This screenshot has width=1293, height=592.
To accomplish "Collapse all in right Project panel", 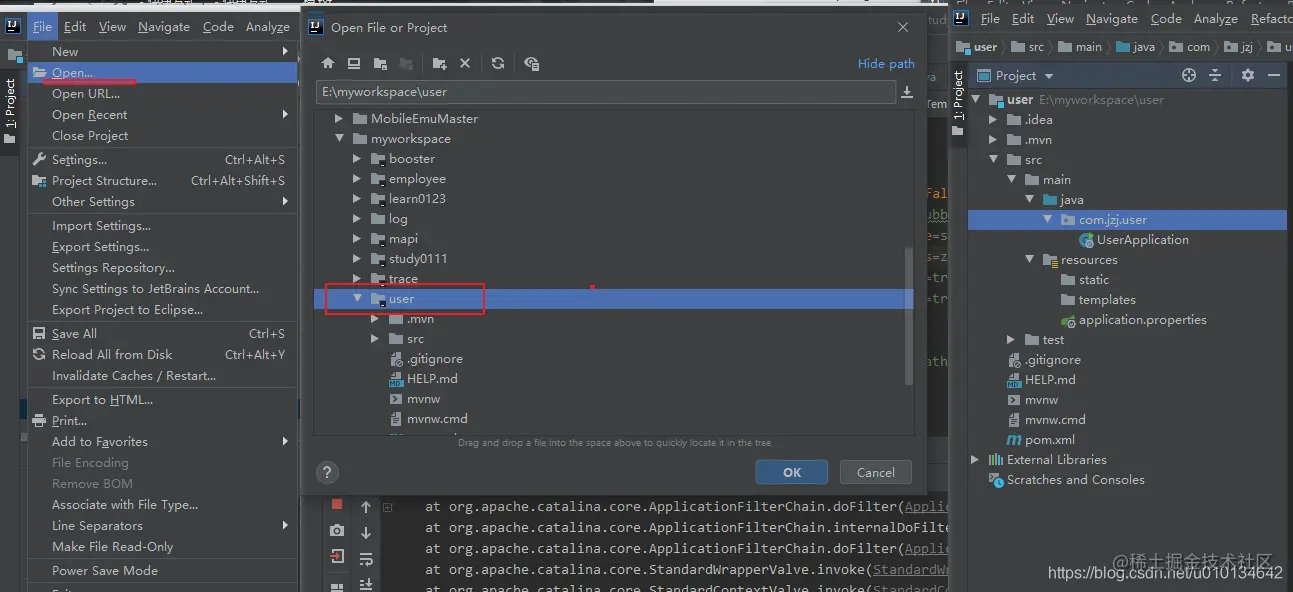I will pyautogui.click(x=1216, y=75).
